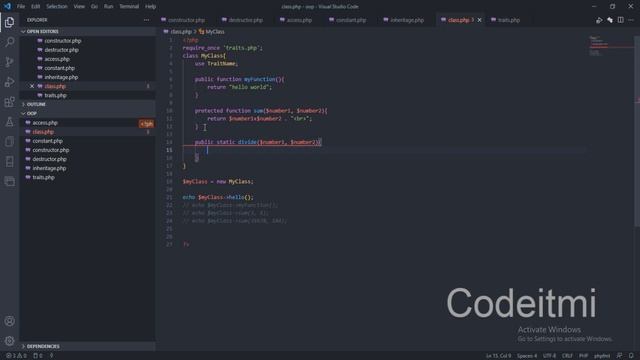
Task: Open the Edit menu
Action: click(36, 7)
